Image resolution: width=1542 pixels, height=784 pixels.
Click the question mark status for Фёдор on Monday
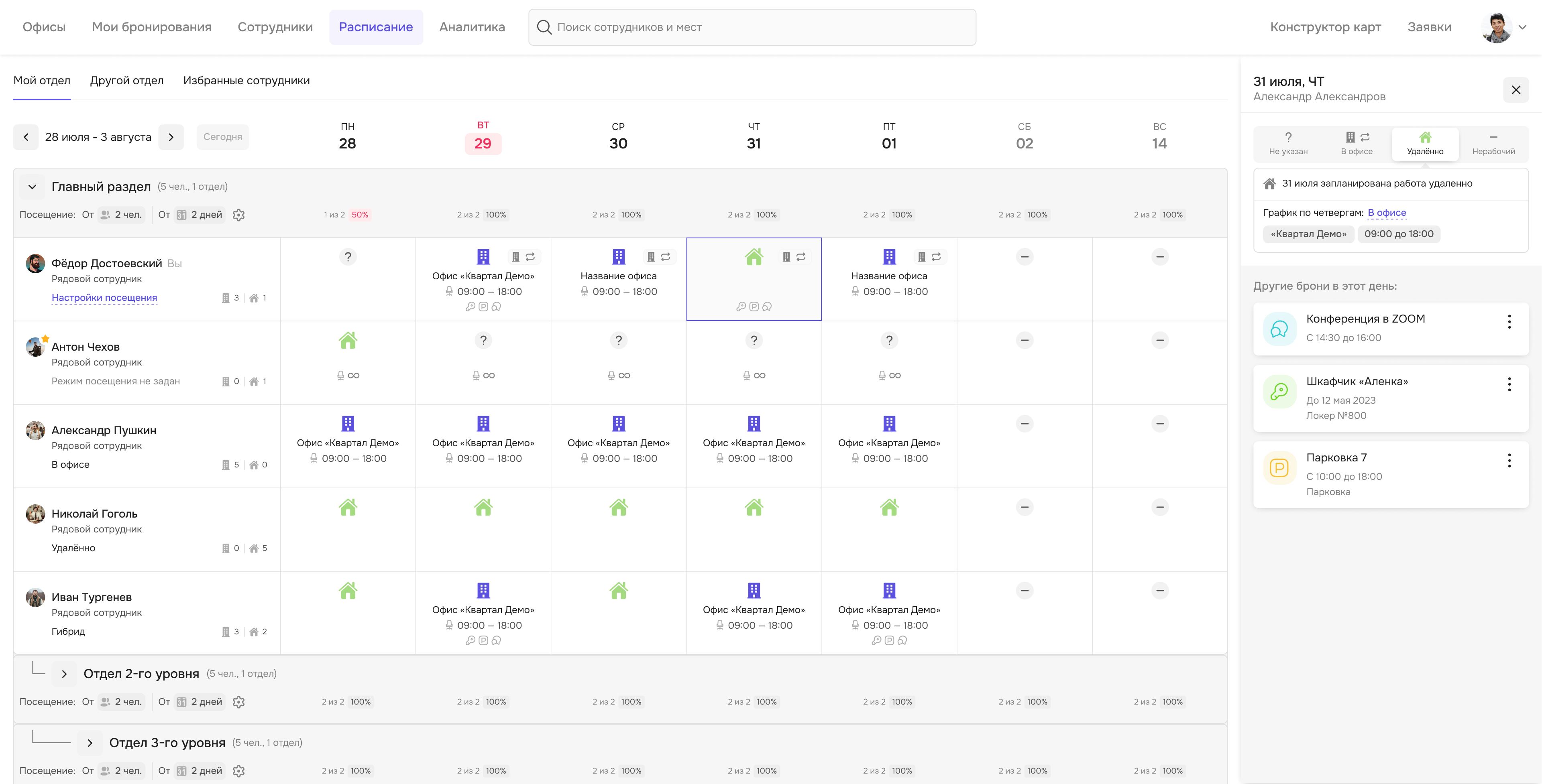(348, 257)
